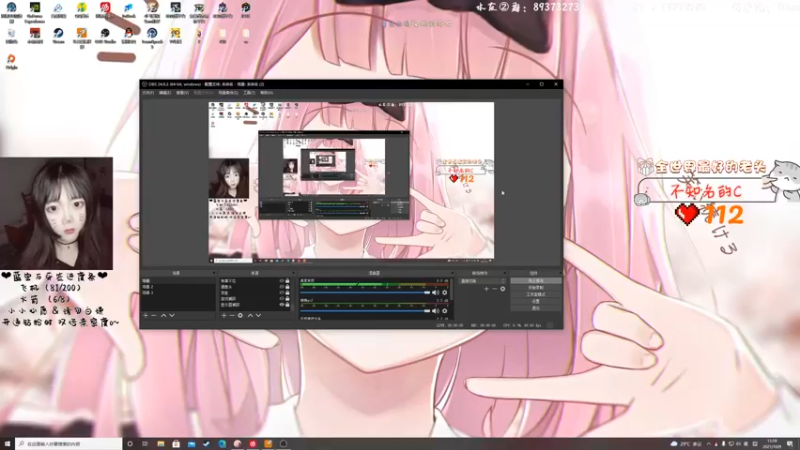Add a new scene with the Scenes plus icon

click(146, 315)
